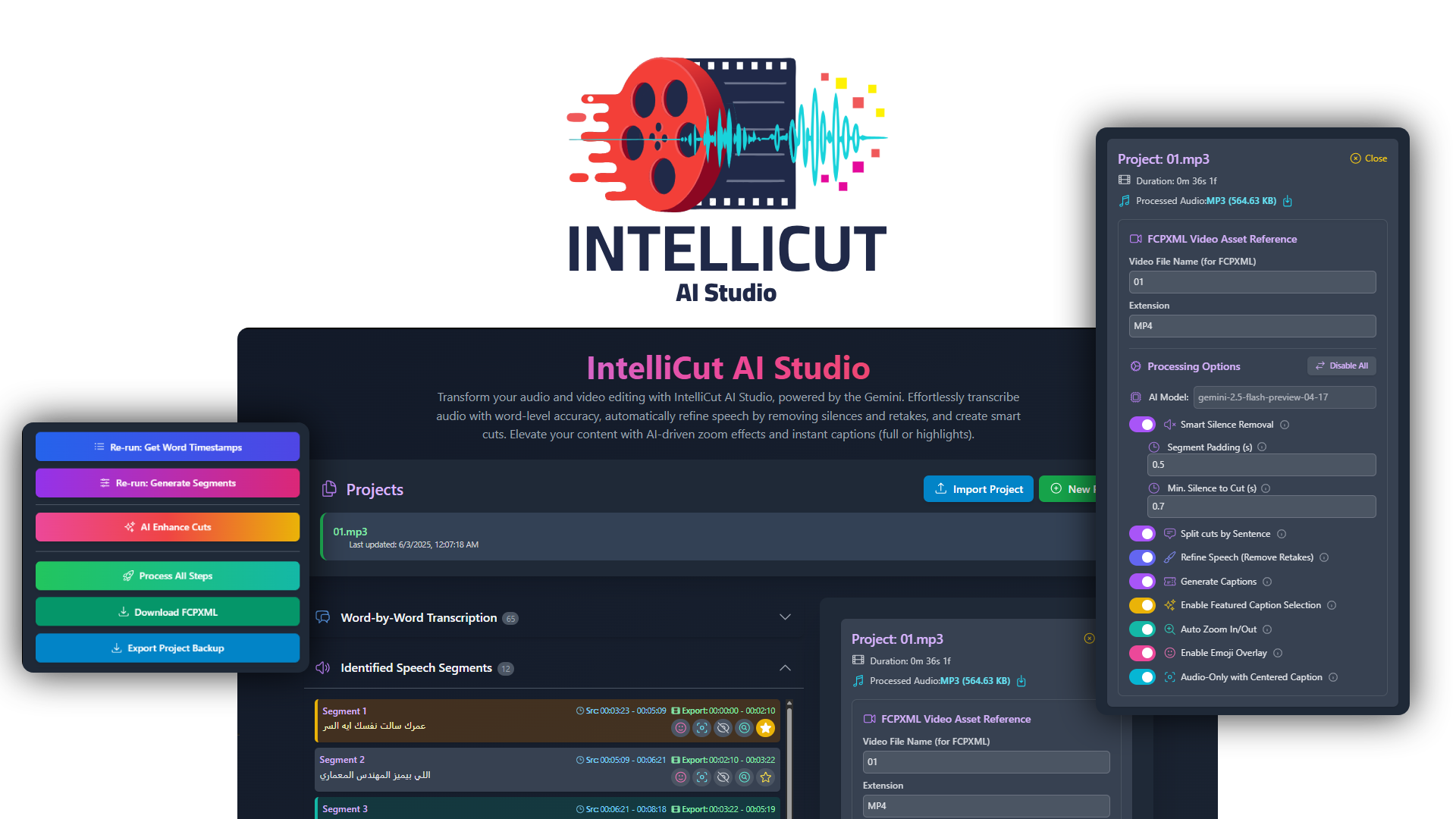This screenshot has width=1456, height=819.
Task: Click the emoji overlay icon on Segment 1
Action: tap(680, 727)
